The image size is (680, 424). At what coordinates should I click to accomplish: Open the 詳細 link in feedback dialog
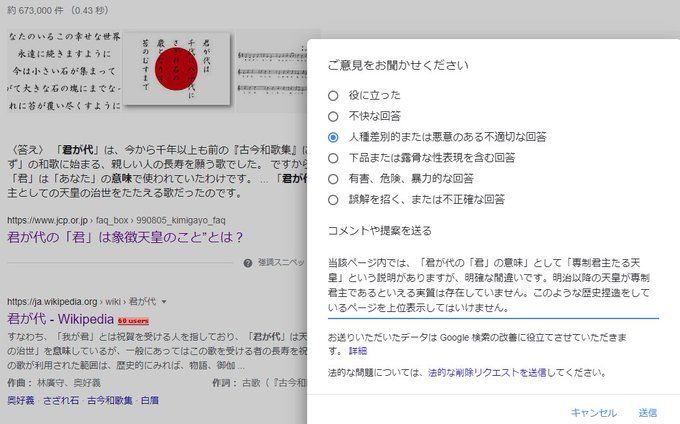[x=358, y=351]
